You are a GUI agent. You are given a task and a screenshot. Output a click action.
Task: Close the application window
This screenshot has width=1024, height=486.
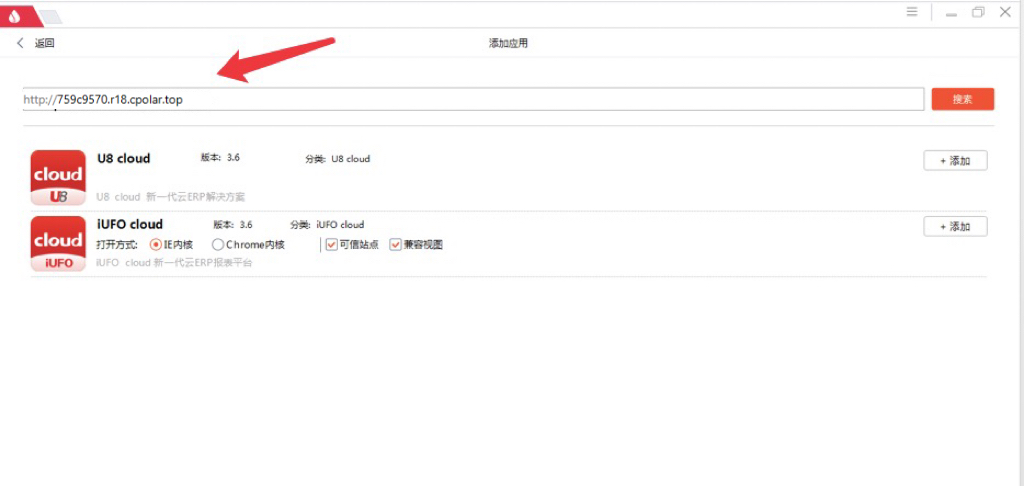[1005, 12]
